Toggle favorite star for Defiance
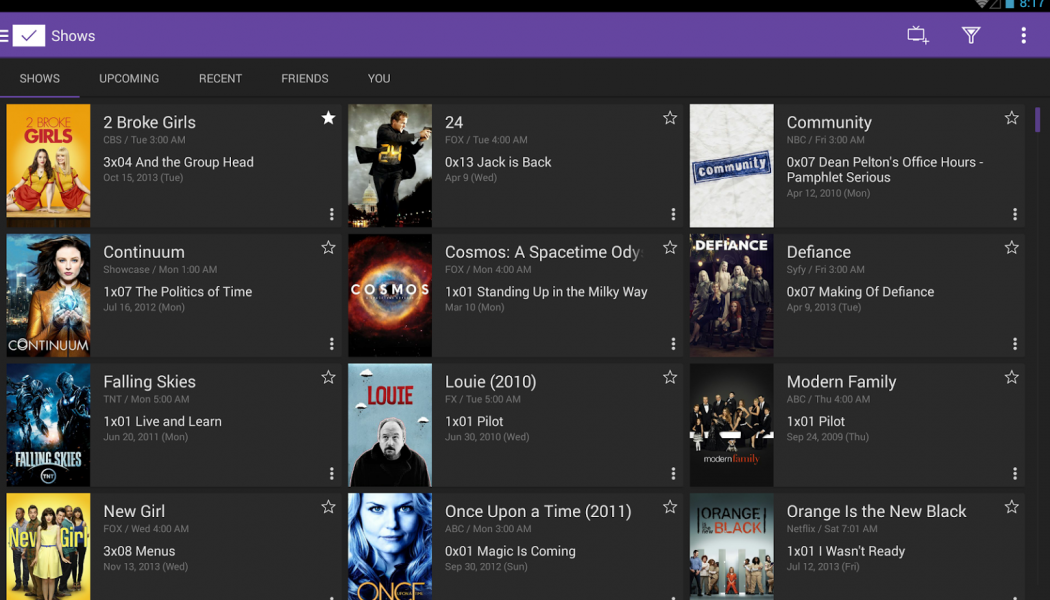1050x600 pixels. click(x=1011, y=248)
